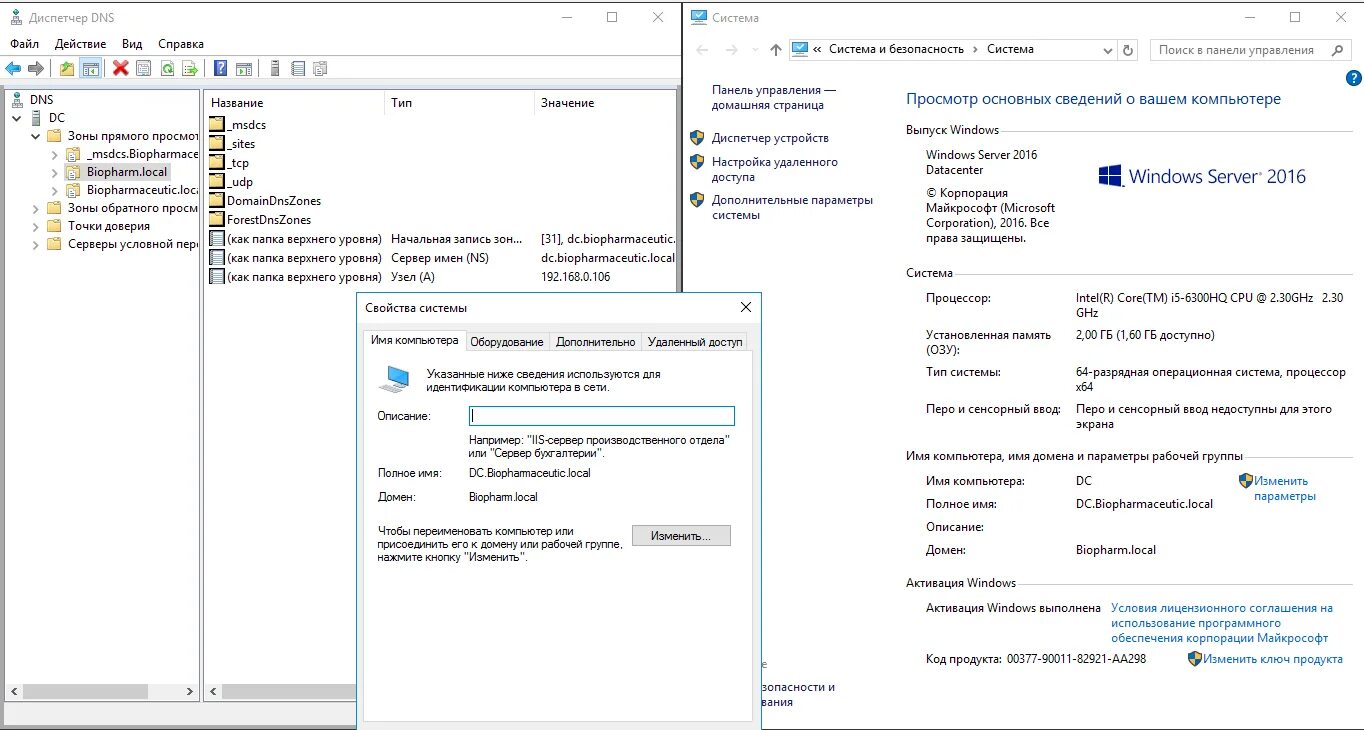Select the DomainDnsZones folder
This screenshot has width=1364, height=730.
pyautogui.click(x=265, y=201)
